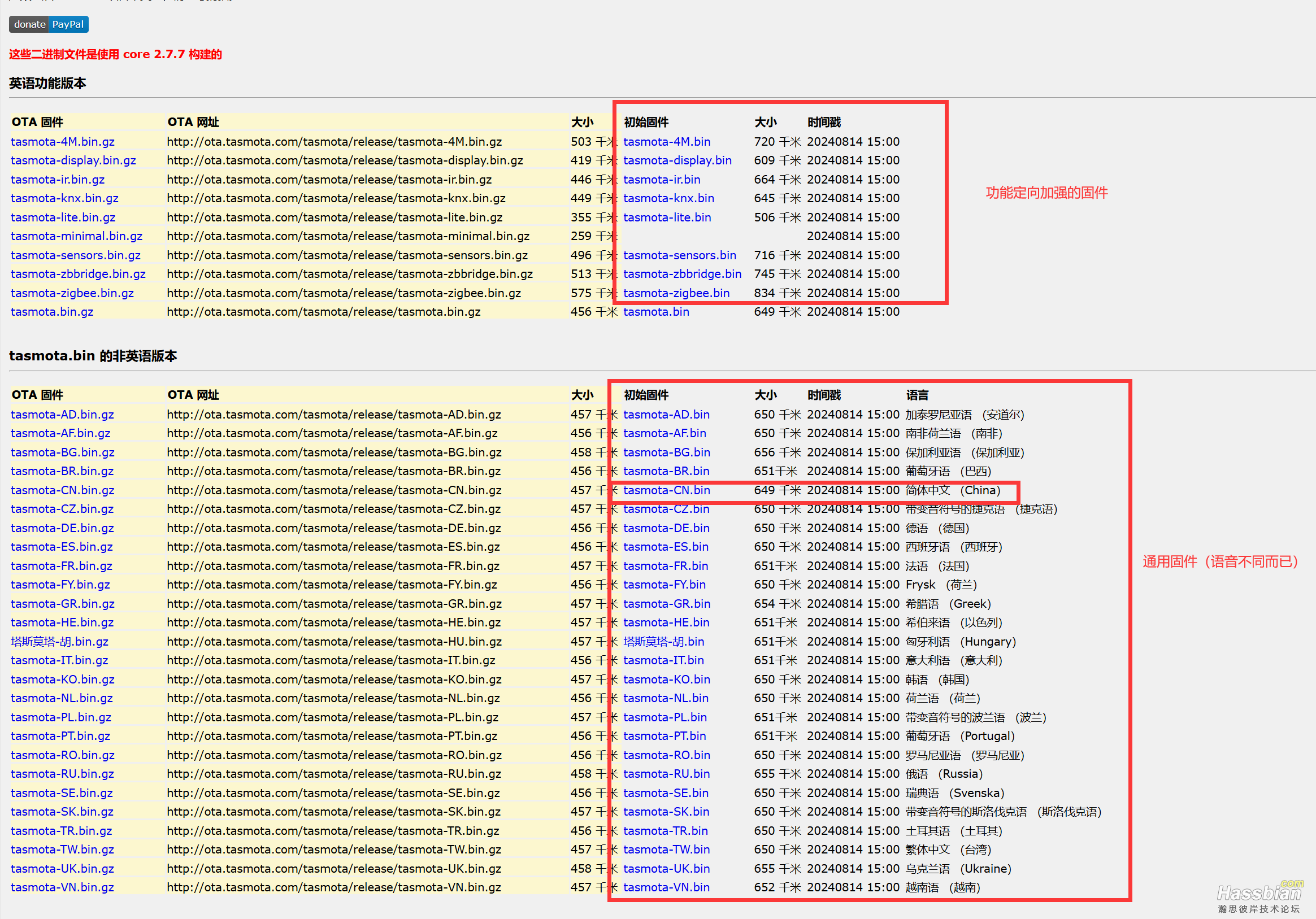Screen dimensions: 1316x919
Task: Download tasmota-SK.bin initial firmware
Action: pos(667,811)
